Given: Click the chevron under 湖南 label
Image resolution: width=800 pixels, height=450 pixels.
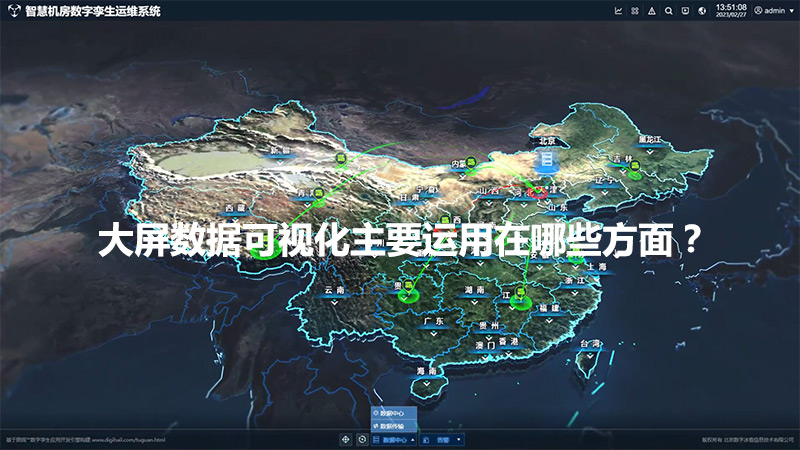Looking at the screenshot, I should tap(474, 302).
